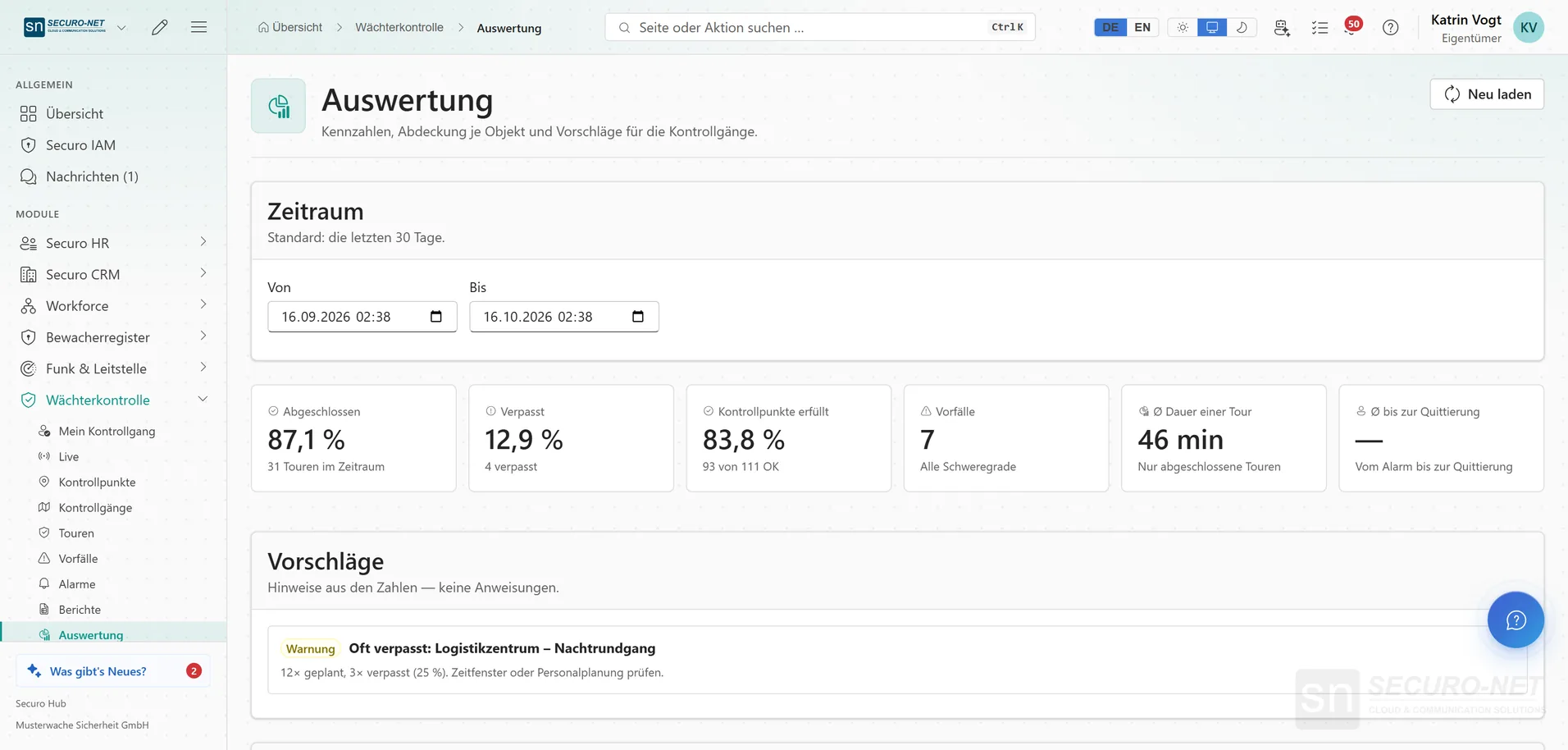
Task: Click the KV user avatar
Action: pyautogui.click(x=1529, y=27)
